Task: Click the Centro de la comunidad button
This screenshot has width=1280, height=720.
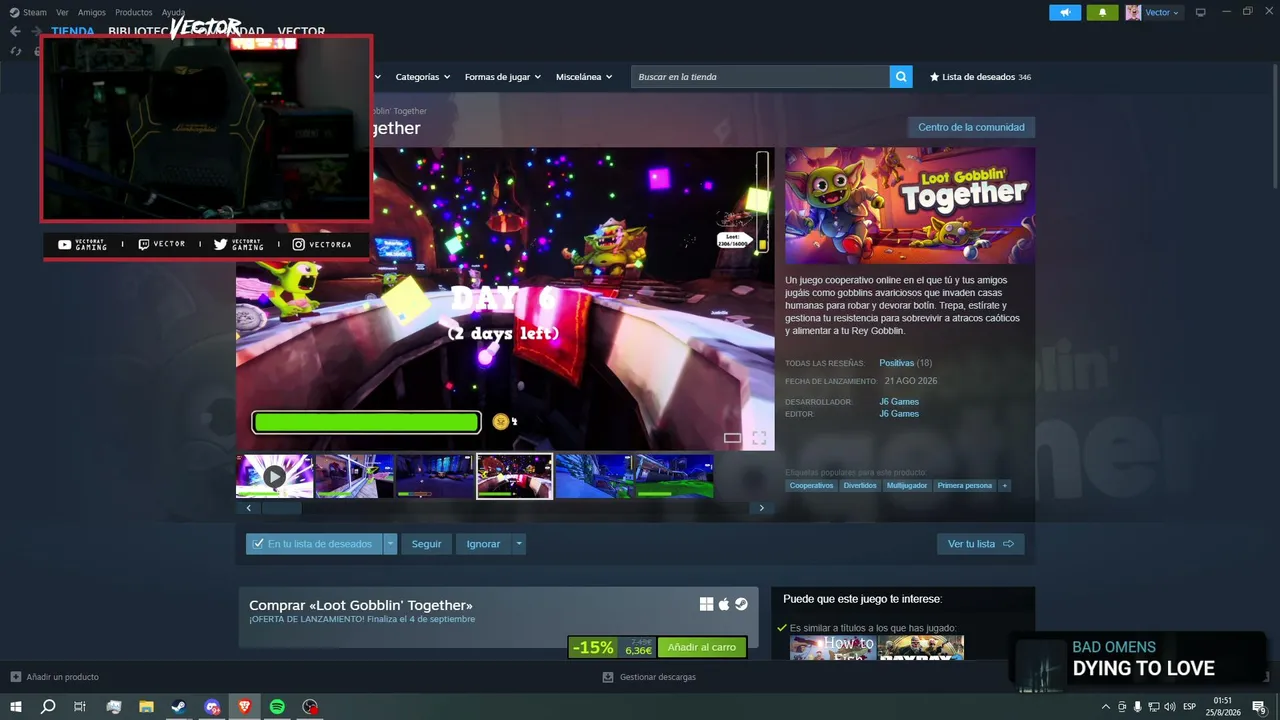Action: click(971, 127)
